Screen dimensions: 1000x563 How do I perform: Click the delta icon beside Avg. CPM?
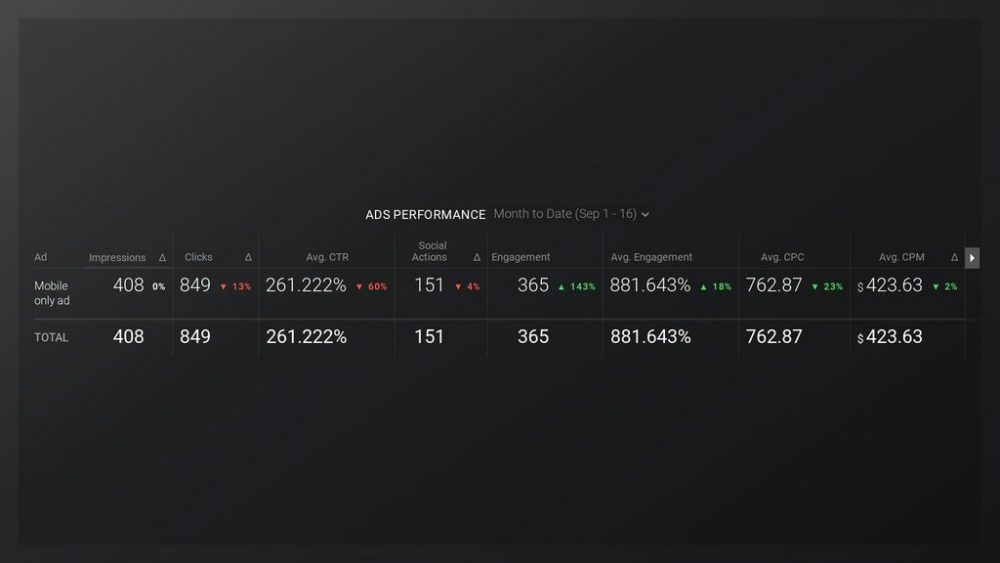coord(954,258)
